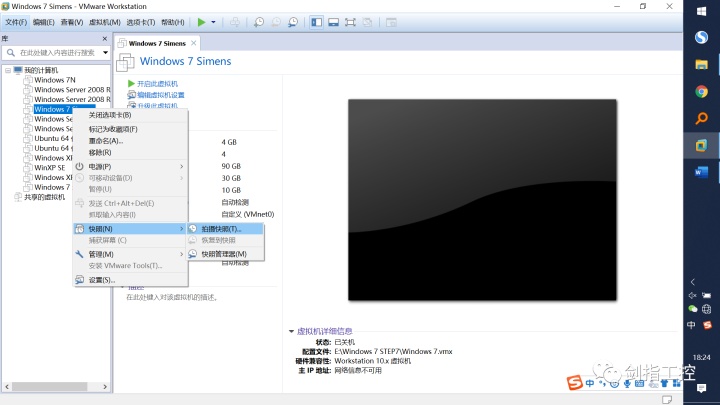Click the black virtual machine preview screen
The image size is (720, 405).
tap(482, 200)
